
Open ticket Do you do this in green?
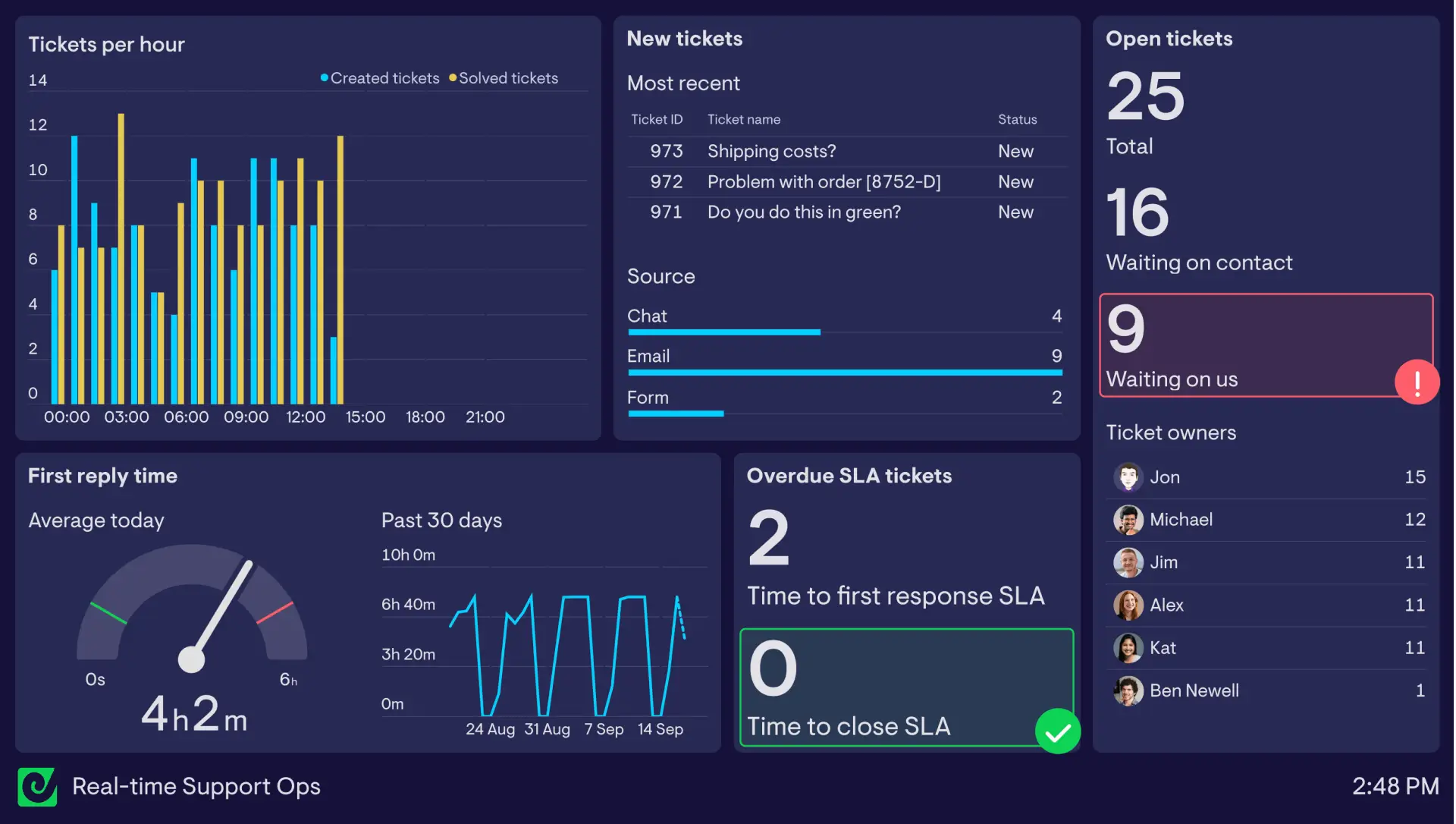[x=804, y=212]
